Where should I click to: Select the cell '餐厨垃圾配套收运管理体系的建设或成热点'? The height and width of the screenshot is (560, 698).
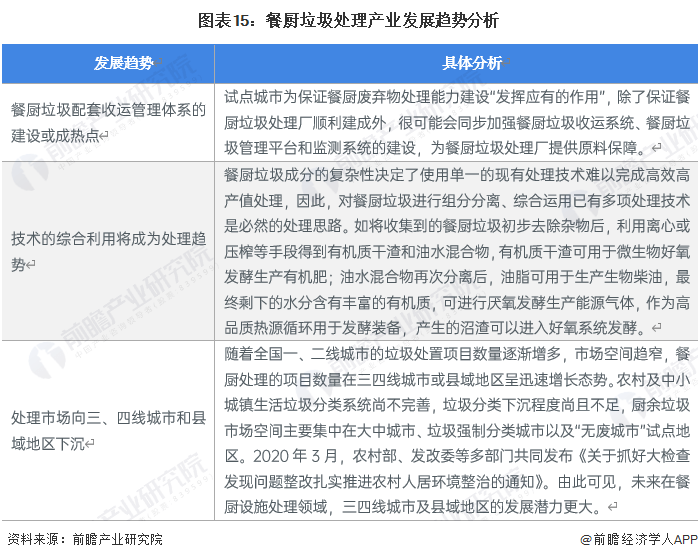108,122
